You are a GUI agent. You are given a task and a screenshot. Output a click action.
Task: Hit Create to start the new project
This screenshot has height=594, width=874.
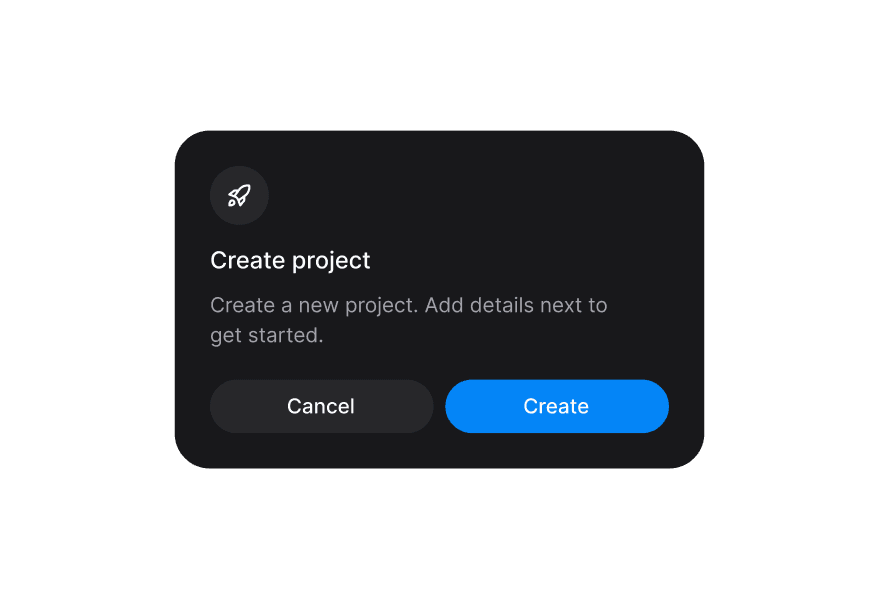click(x=556, y=406)
